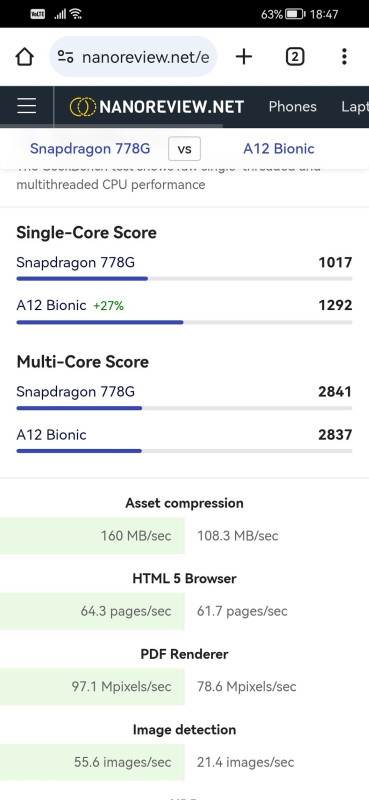This screenshot has width=369, height=800.
Task: Open the Snapdragon 778G link in header
Action: (x=90, y=149)
